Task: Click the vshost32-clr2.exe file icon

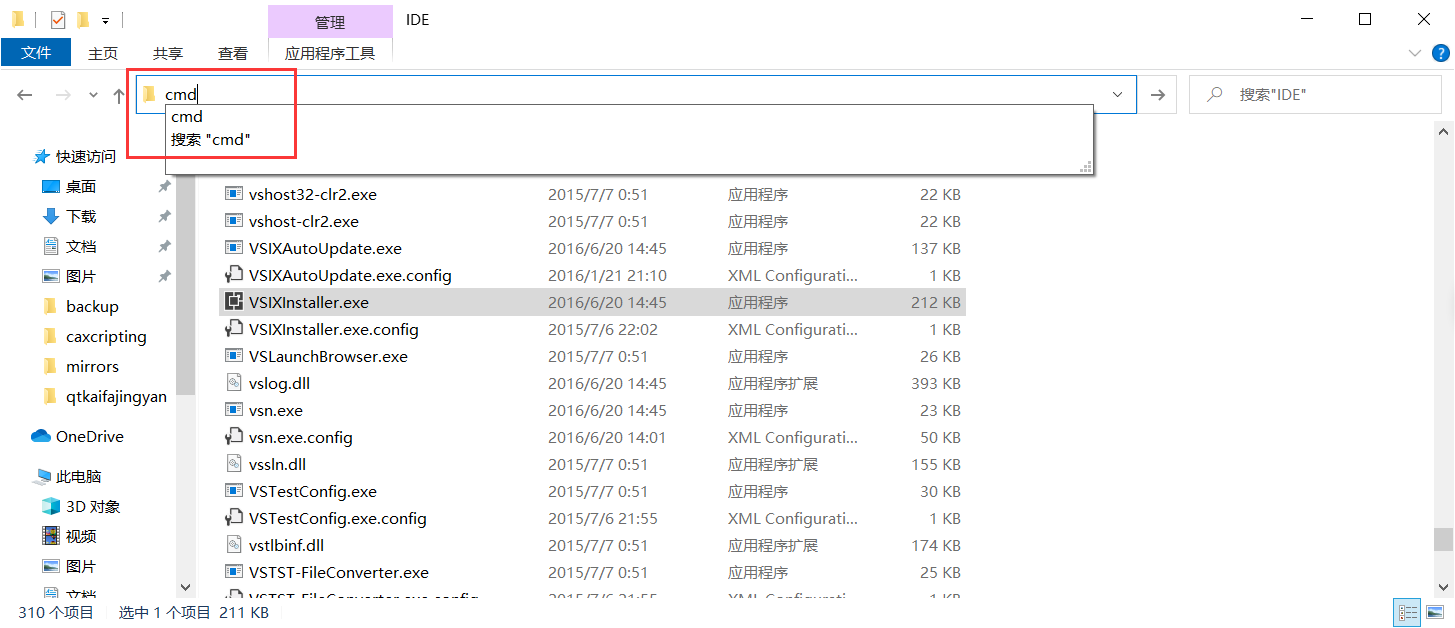Action: tap(234, 194)
